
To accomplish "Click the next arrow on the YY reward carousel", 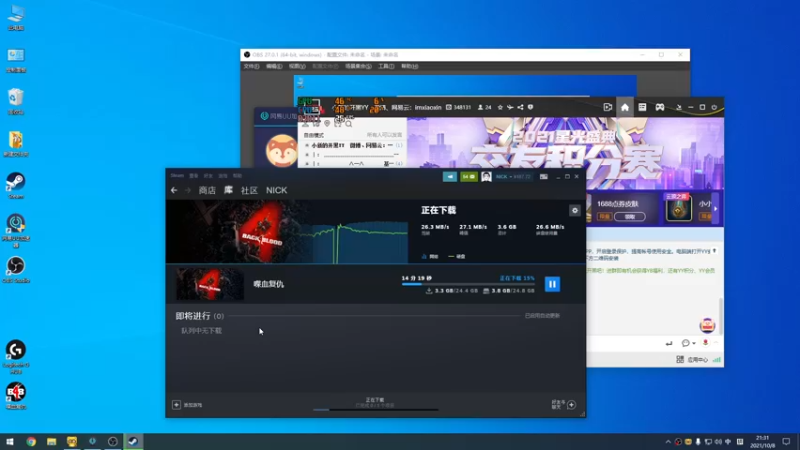I will [x=715, y=209].
